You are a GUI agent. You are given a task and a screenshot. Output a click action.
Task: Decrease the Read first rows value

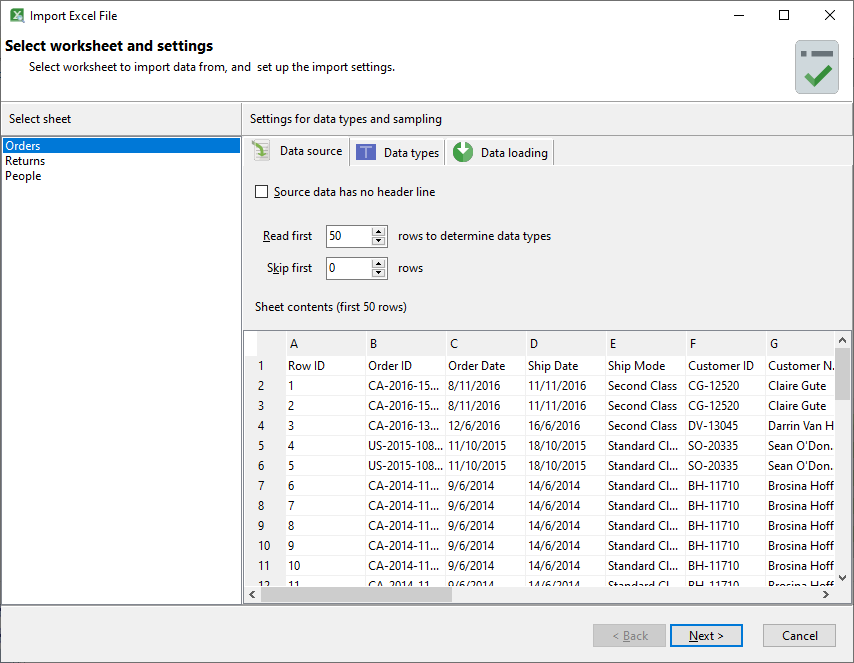379,242
